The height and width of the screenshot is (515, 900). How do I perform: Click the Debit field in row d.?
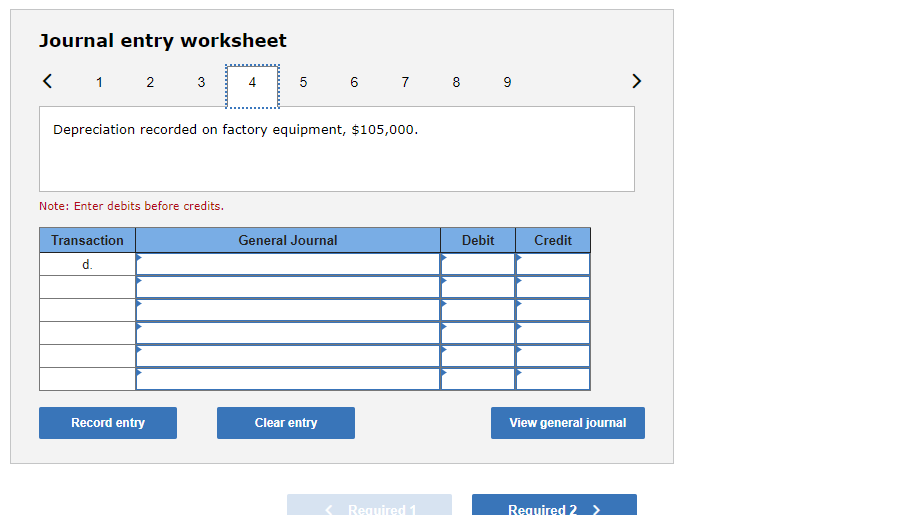(x=478, y=264)
